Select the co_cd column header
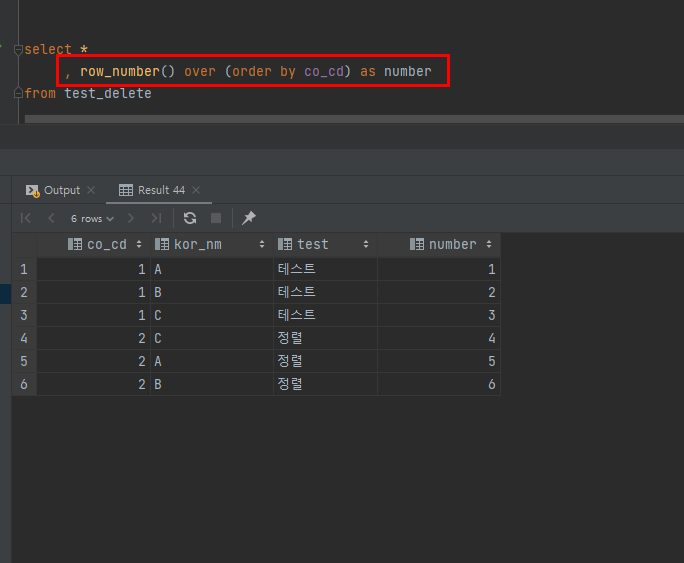Image resolution: width=684 pixels, height=563 pixels. 93,245
